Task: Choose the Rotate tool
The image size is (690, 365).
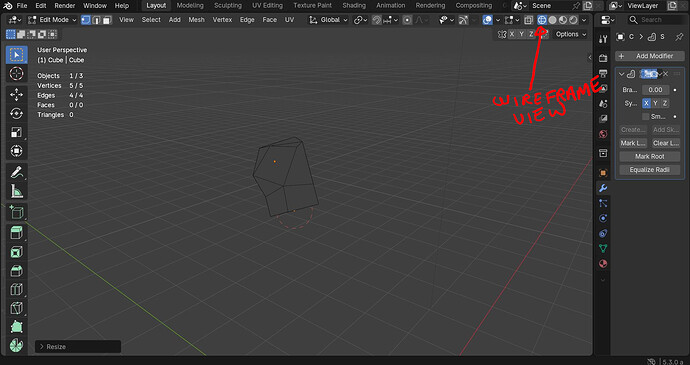Action: click(17, 114)
